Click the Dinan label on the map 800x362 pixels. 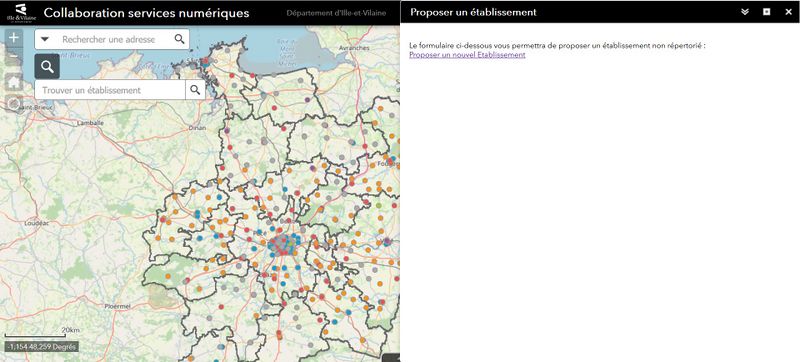coord(196,128)
